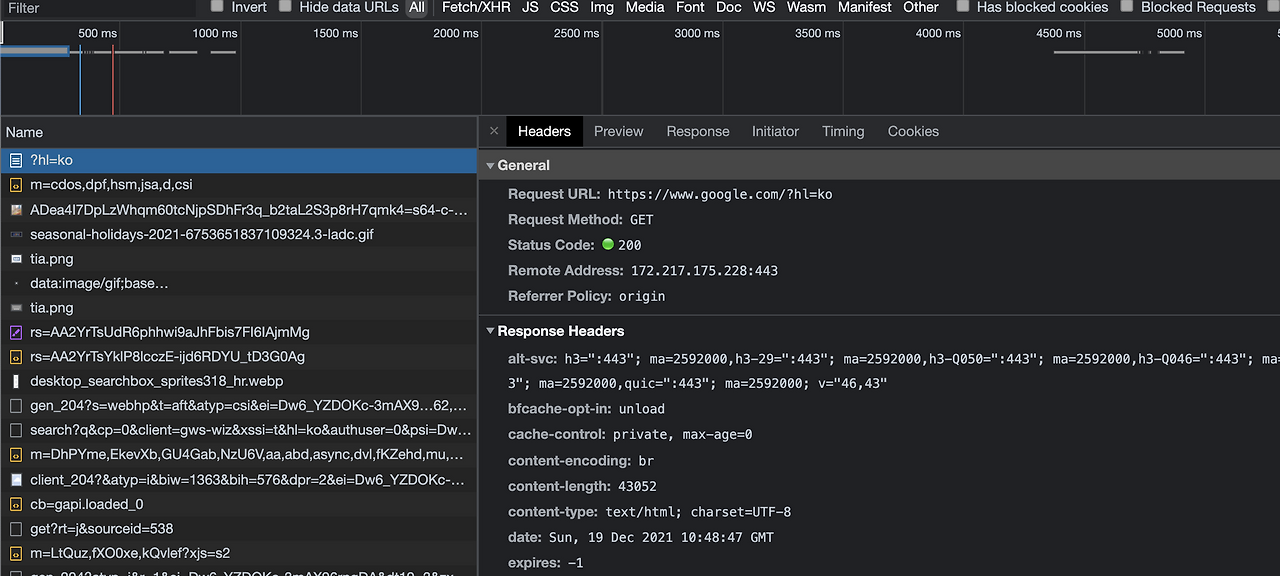Click the 2000 ms mark on timeline overview
The width and height of the screenshot is (1280, 576).
455,33
